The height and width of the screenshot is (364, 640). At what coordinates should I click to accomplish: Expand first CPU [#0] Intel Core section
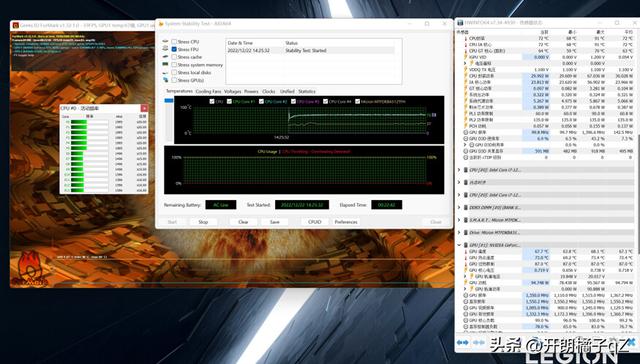(459, 170)
